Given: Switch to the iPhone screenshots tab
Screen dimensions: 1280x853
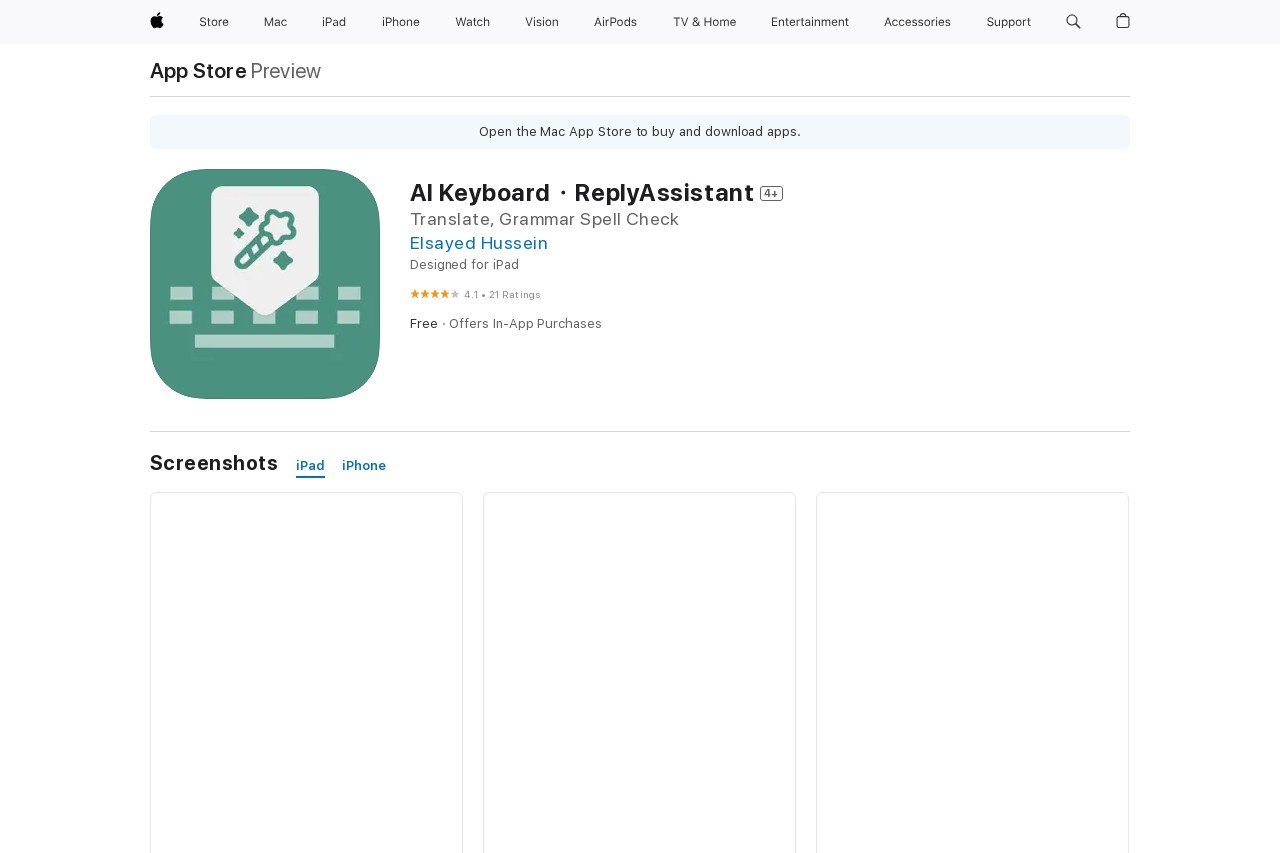Looking at the screenshot, I should [364, 466].
